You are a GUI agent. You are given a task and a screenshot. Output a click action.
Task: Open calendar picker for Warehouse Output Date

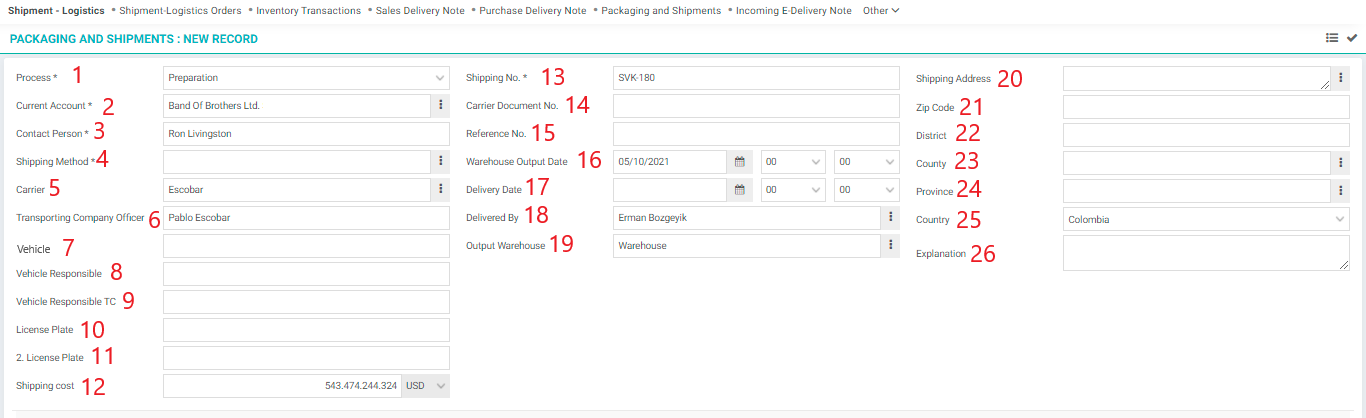740,162
